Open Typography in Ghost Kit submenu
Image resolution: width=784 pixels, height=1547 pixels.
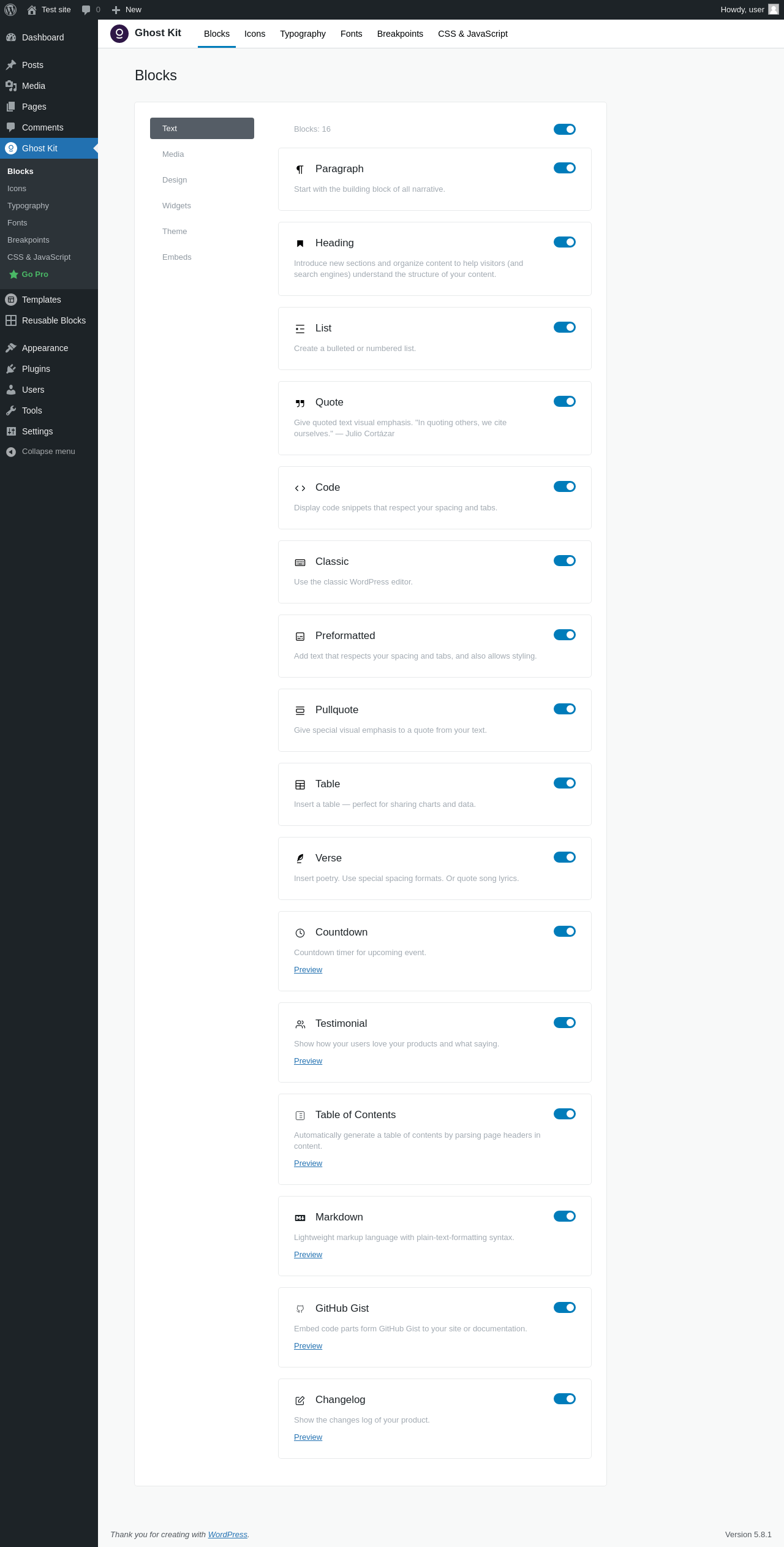tap(28, 206)
